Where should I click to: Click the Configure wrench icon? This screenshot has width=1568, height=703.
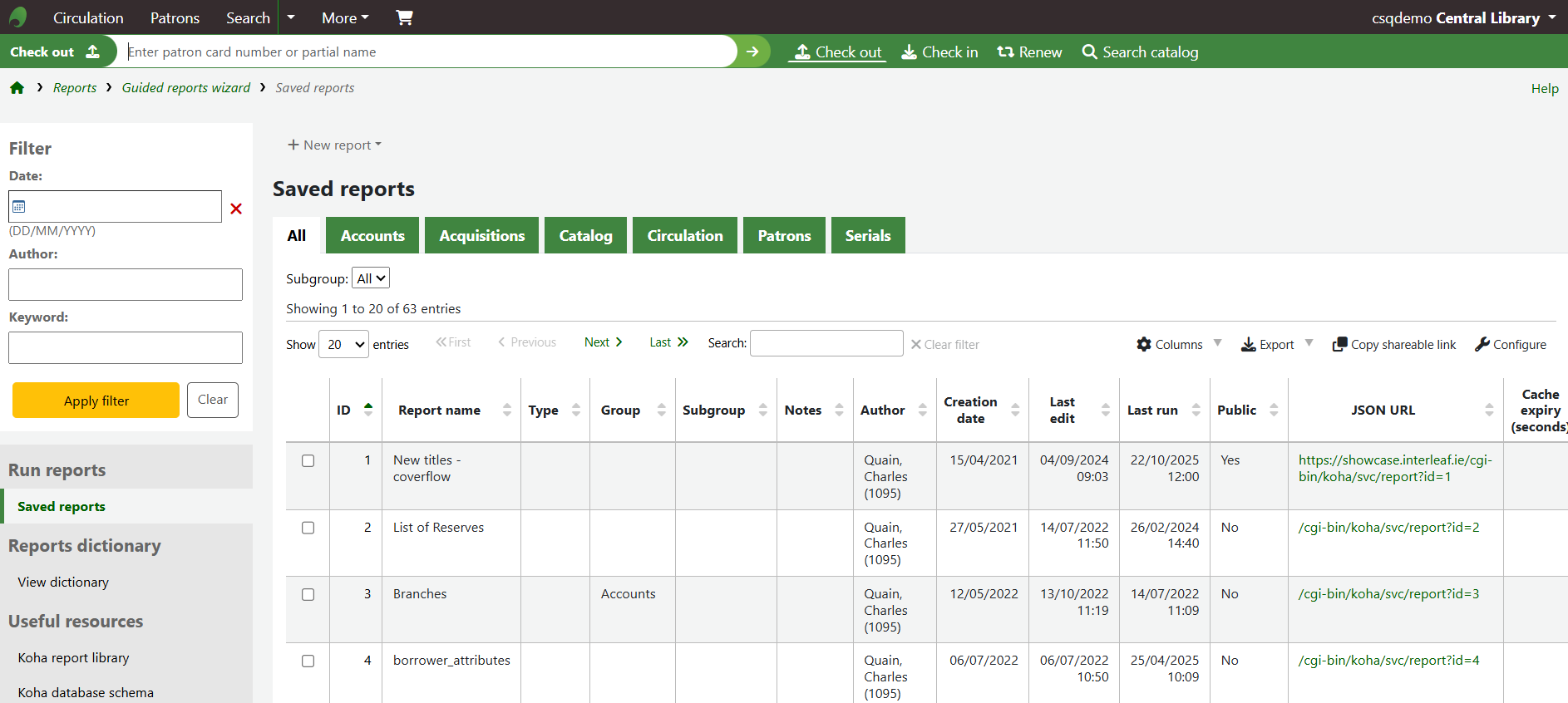(1482, 344)
